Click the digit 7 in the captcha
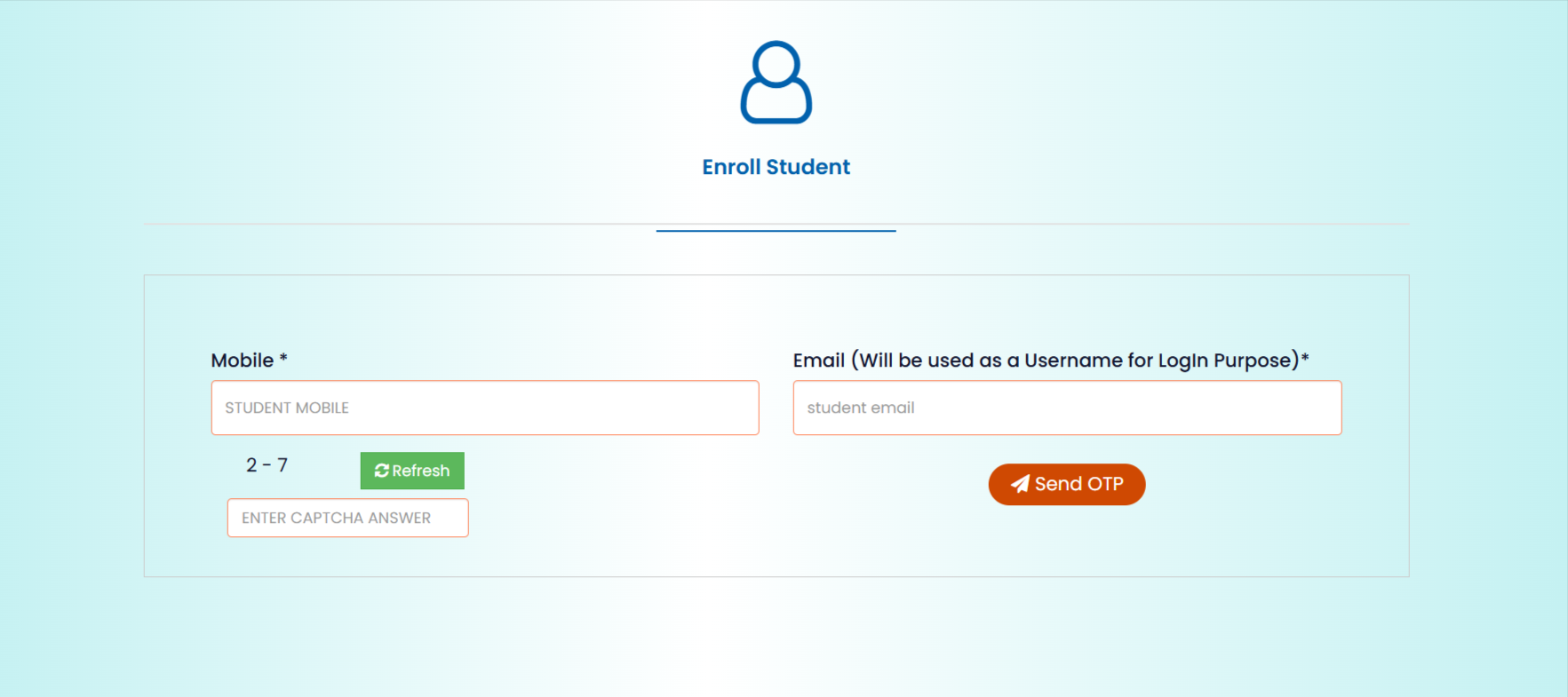This screenshot has width=1568, height=697. click(x=283, y=465)
